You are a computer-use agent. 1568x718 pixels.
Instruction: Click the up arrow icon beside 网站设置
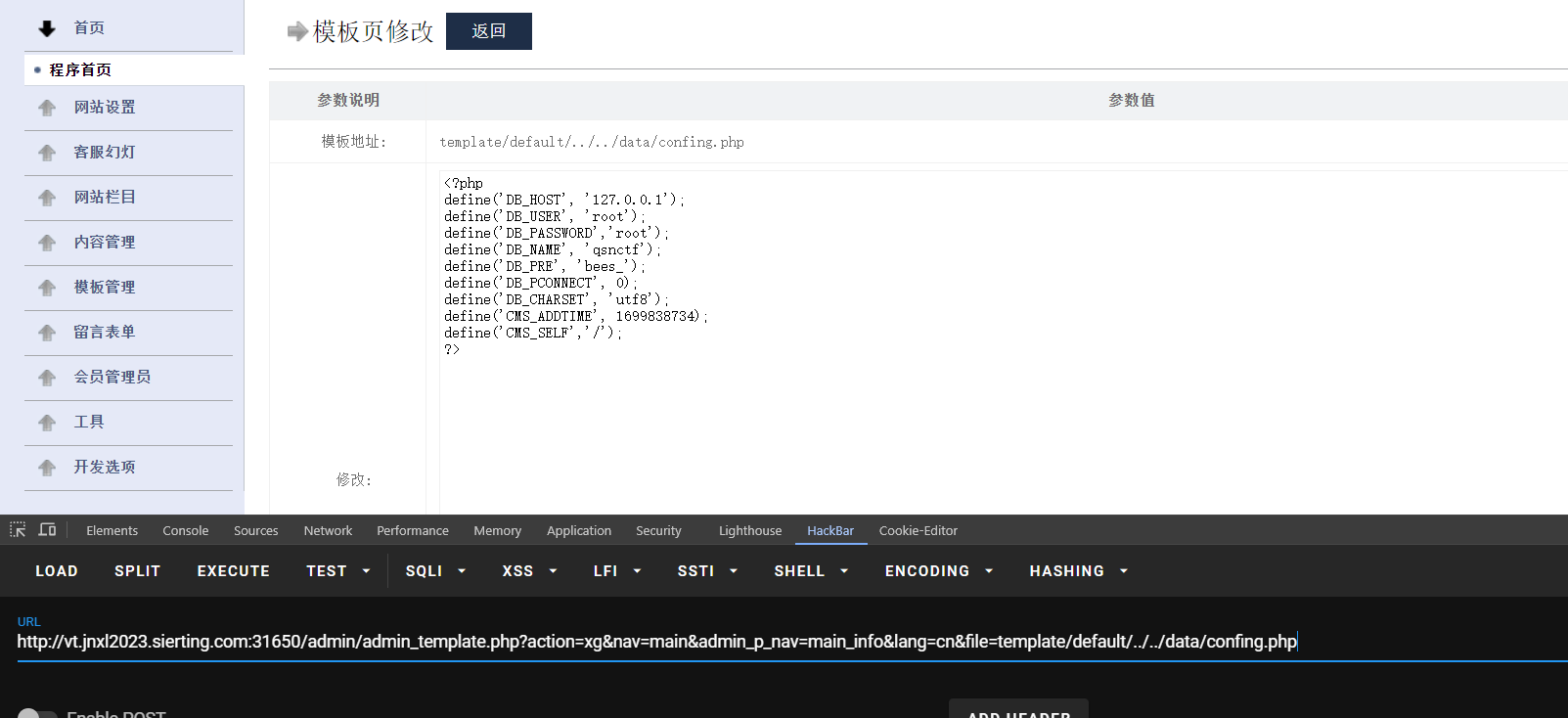(x=47, y=108)
